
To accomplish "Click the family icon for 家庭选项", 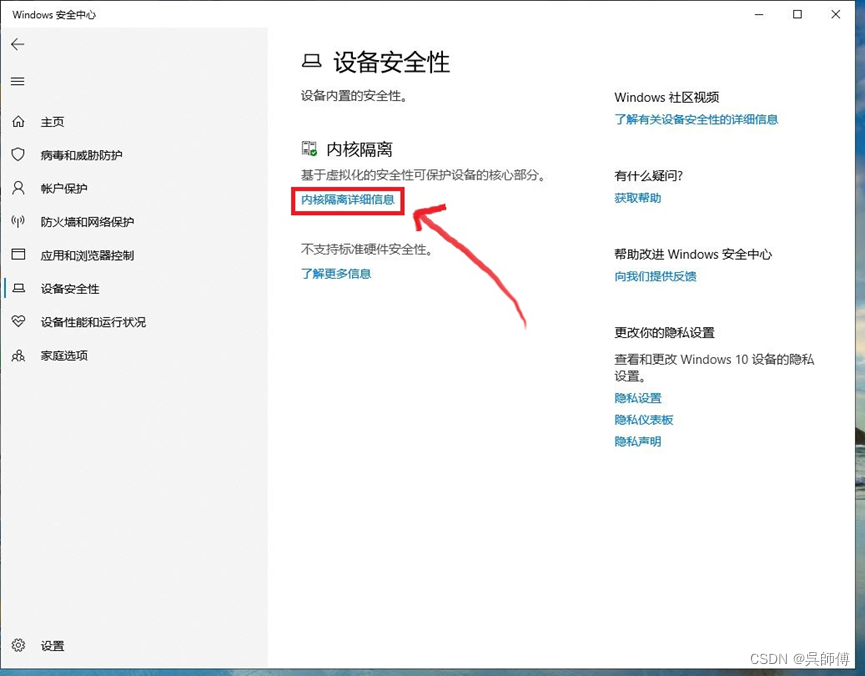I will click(18, 355).
